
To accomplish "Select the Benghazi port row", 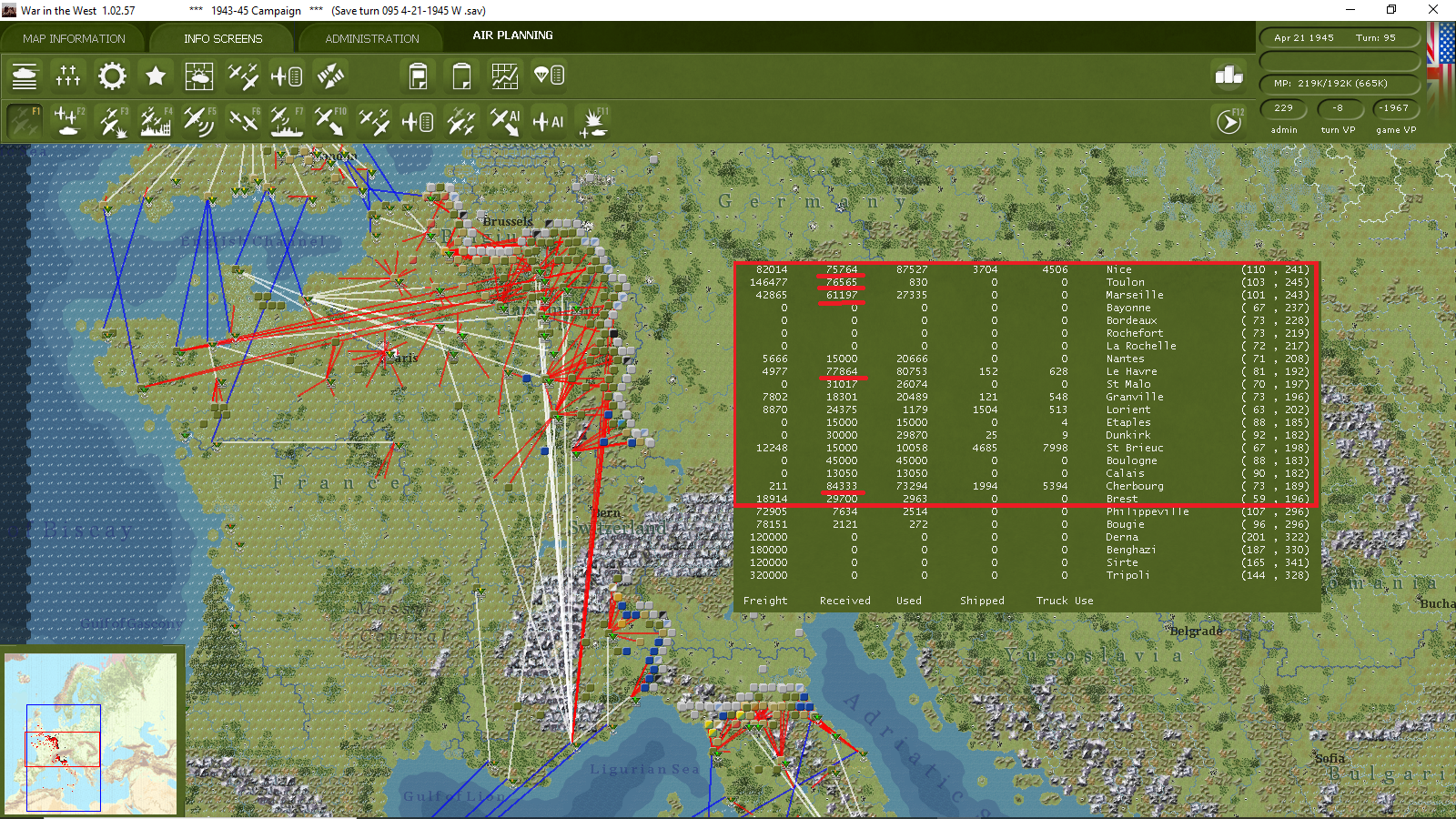I will pyautogui.click(x=1026, y=550).
